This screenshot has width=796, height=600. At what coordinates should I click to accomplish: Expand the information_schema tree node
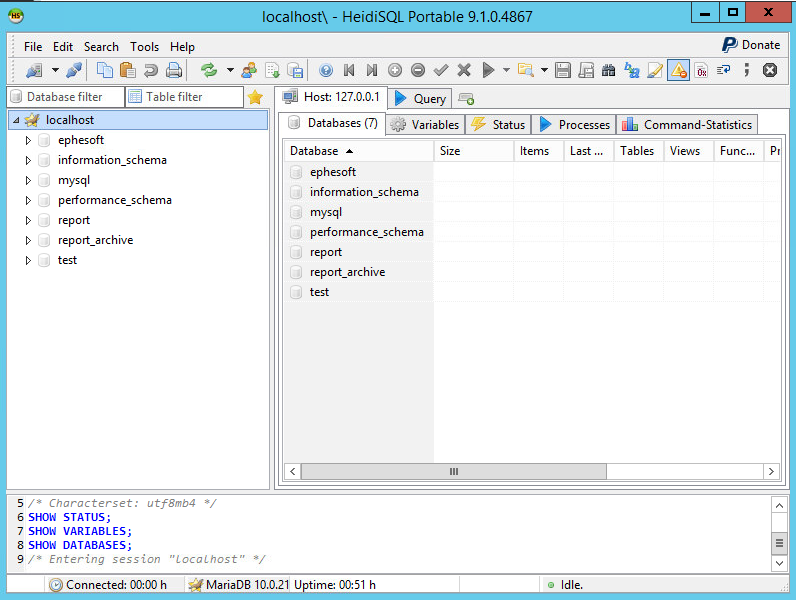click(28, 160)
